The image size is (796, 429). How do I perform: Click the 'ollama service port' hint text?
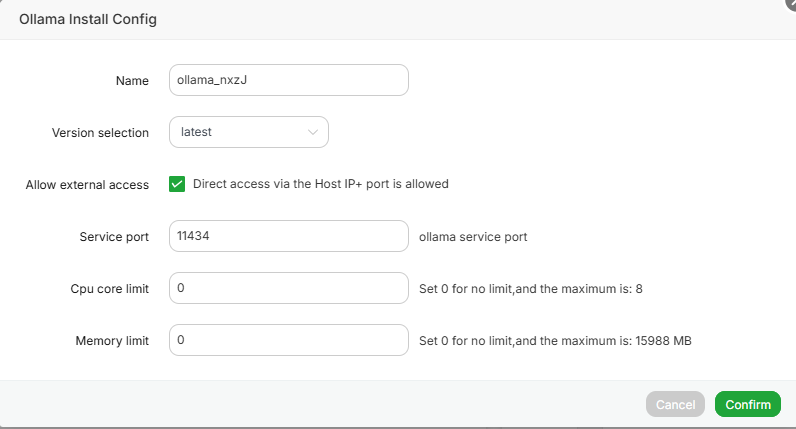pyautogui.click(x=473, y=237)
